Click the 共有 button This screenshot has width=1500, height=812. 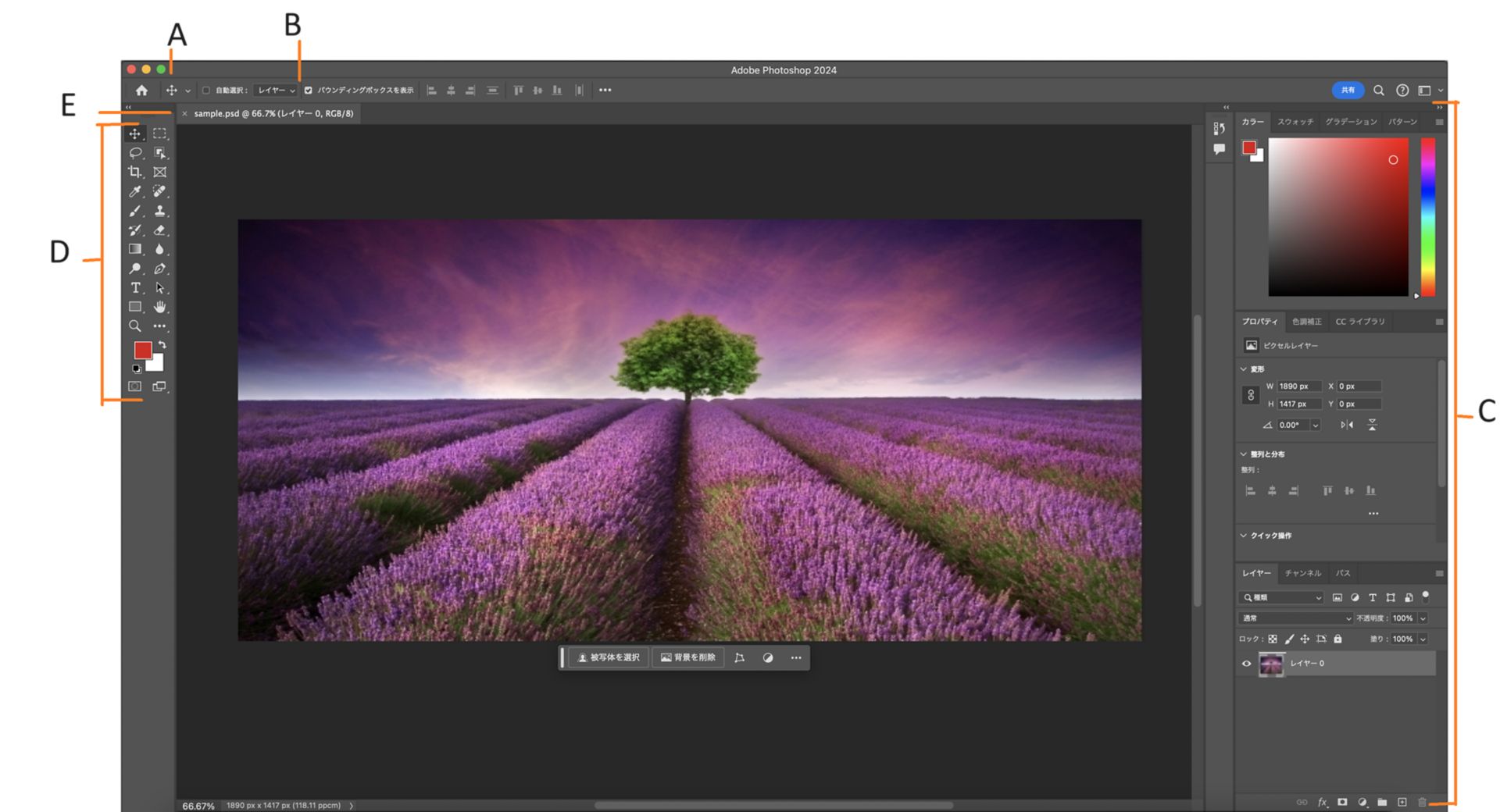[x=1347, y=91]
